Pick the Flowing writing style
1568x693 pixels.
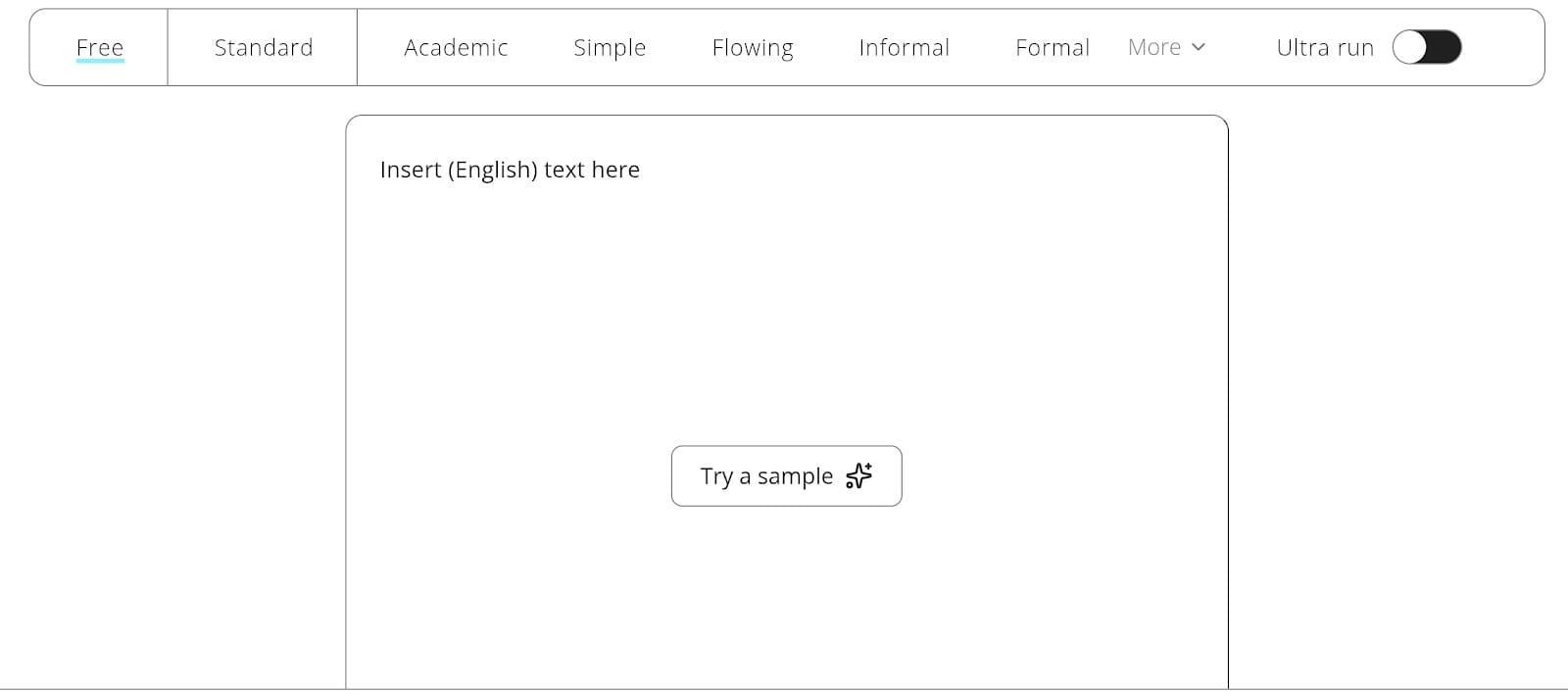753,47
